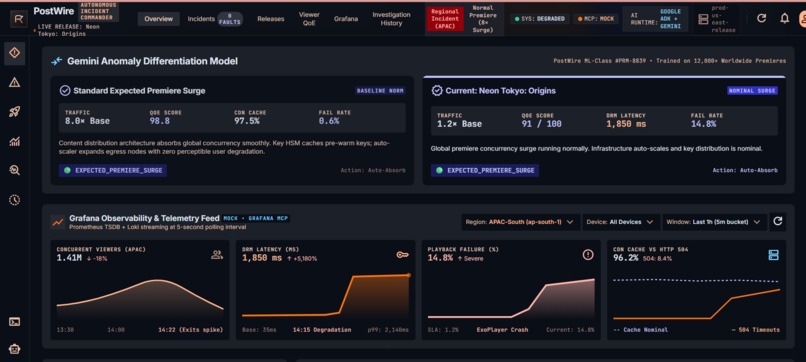
Task: Click the Cache Nominal legend label
Action: (640, 330)
